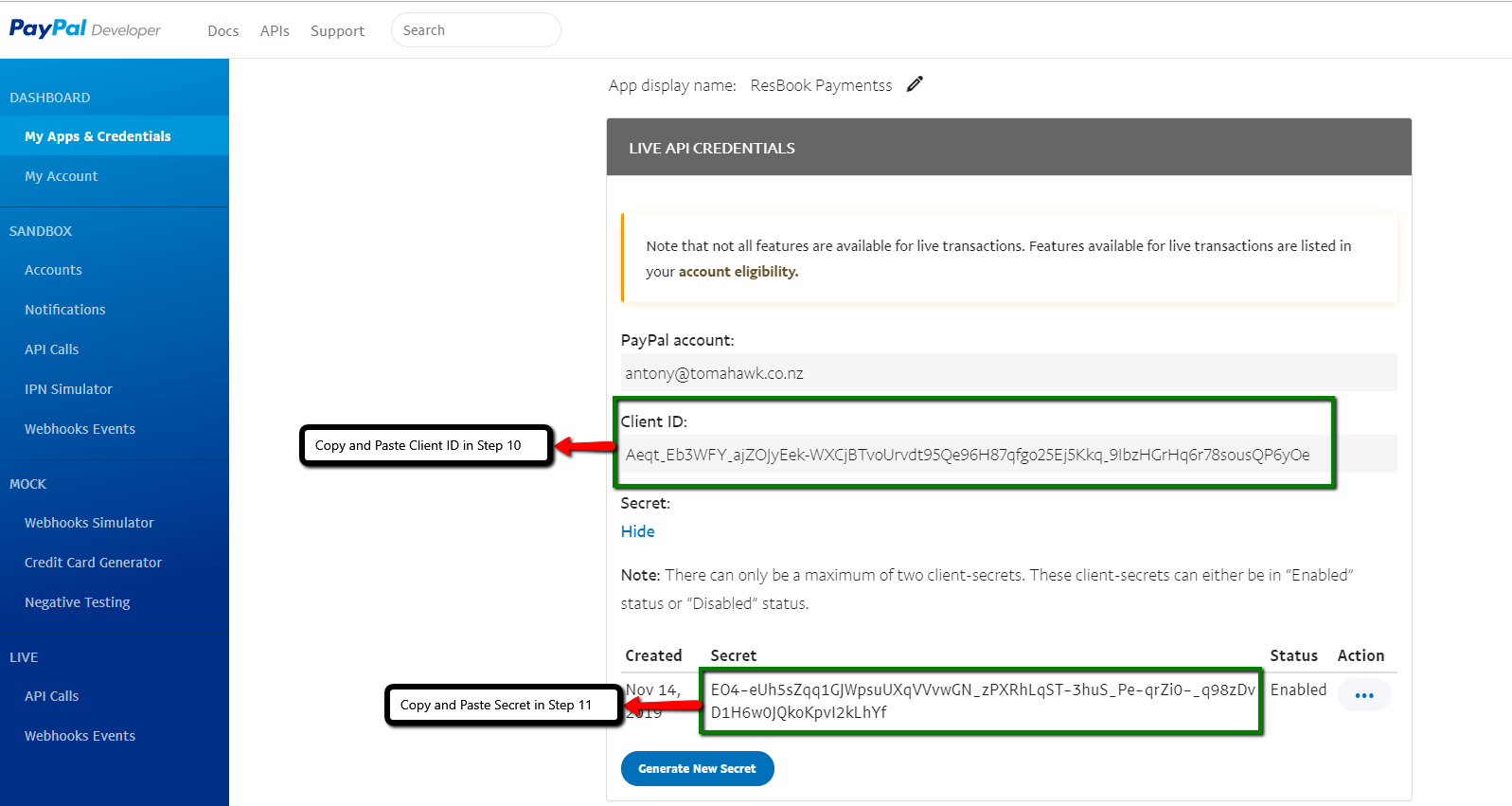The width and height of the screenshot is (1512, 806).
Task: Click the Search input field
Action: 476,29
